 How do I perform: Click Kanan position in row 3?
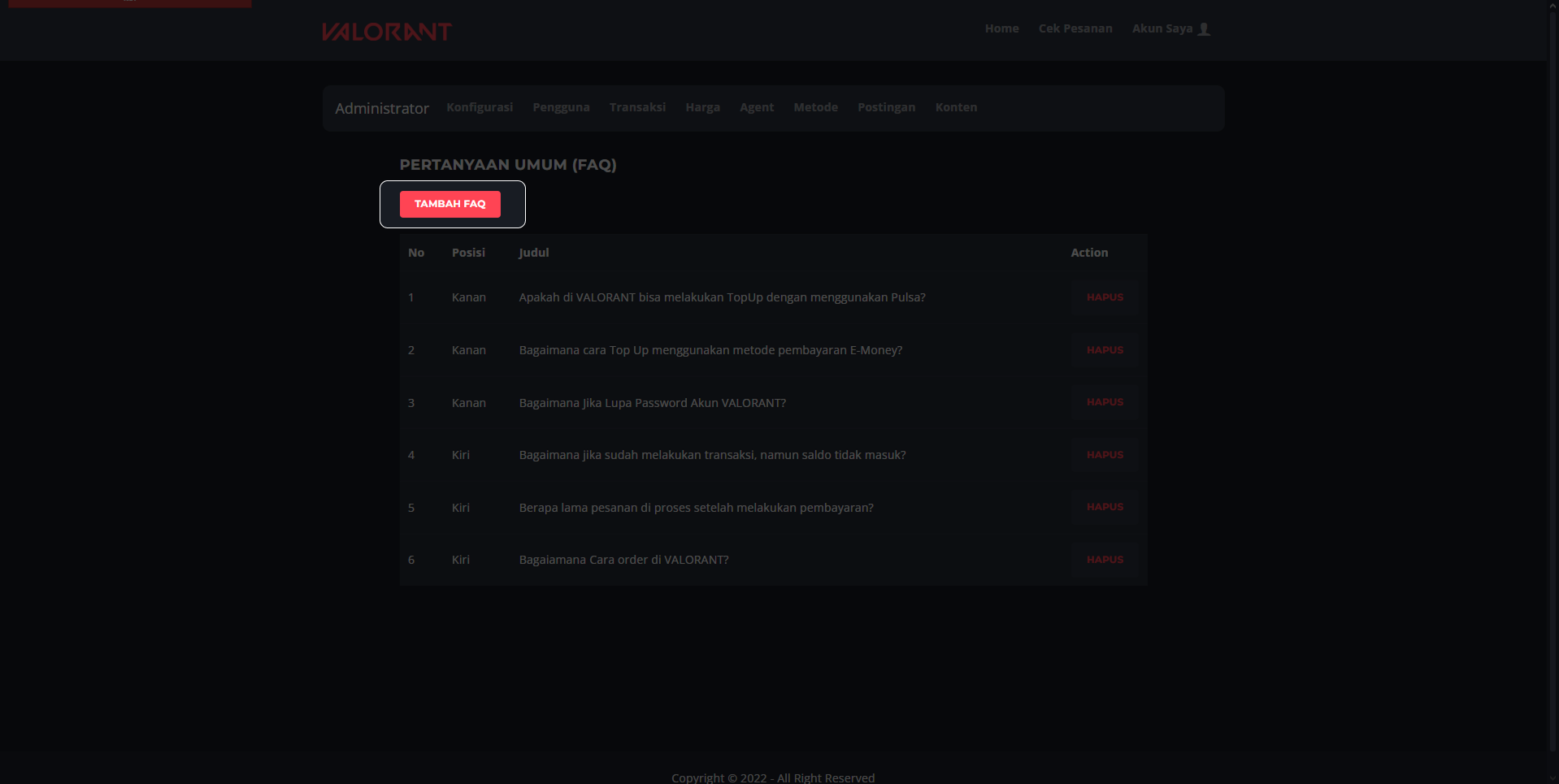[x=469, y=403]
